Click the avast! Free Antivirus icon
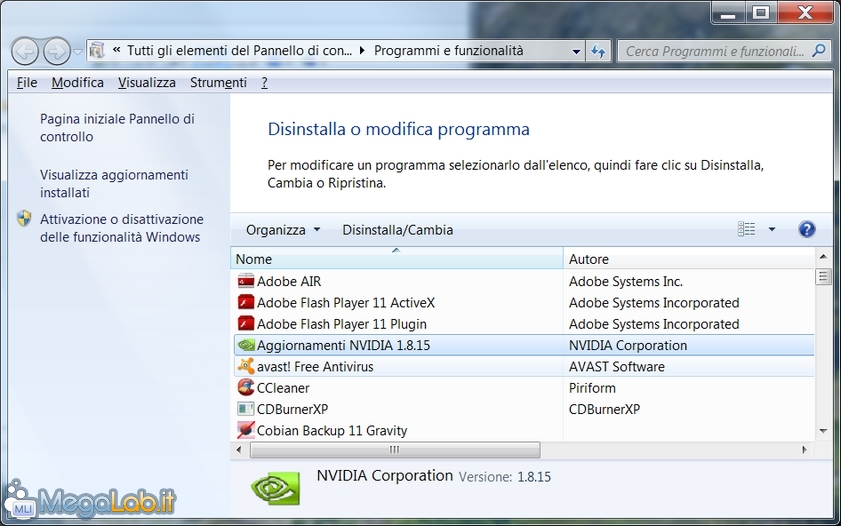841x526 pixels. [x=246, y=366]
